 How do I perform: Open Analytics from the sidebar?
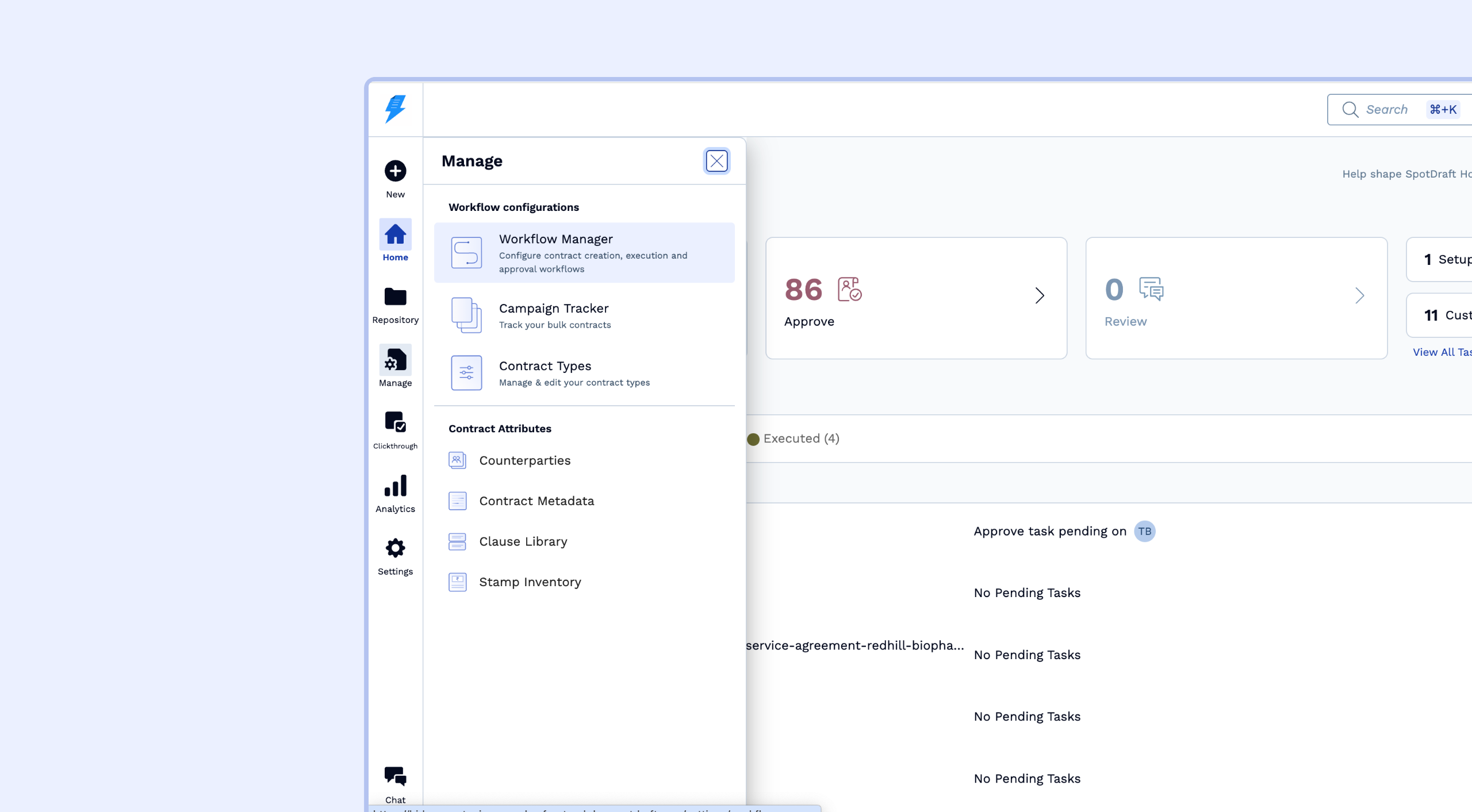pyautogui.click(x=395, y=486)
